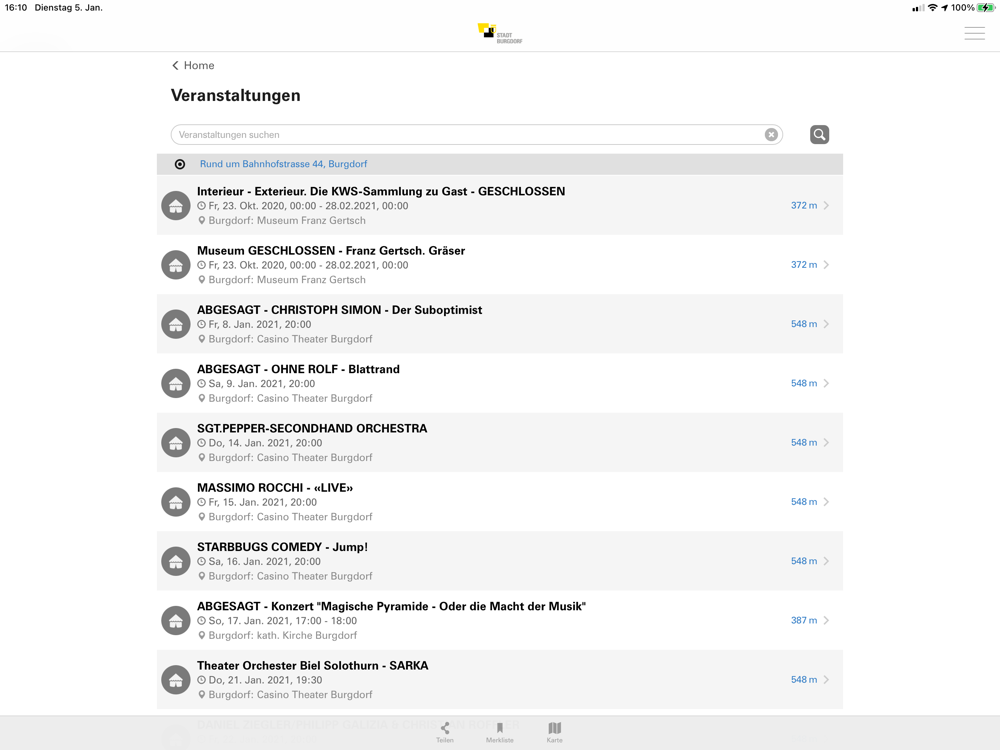Screen dimensions: 1000x750
Task: Open Museum GESCHLOSSEN Franz Gertsch event
Action: pos(500,265)
